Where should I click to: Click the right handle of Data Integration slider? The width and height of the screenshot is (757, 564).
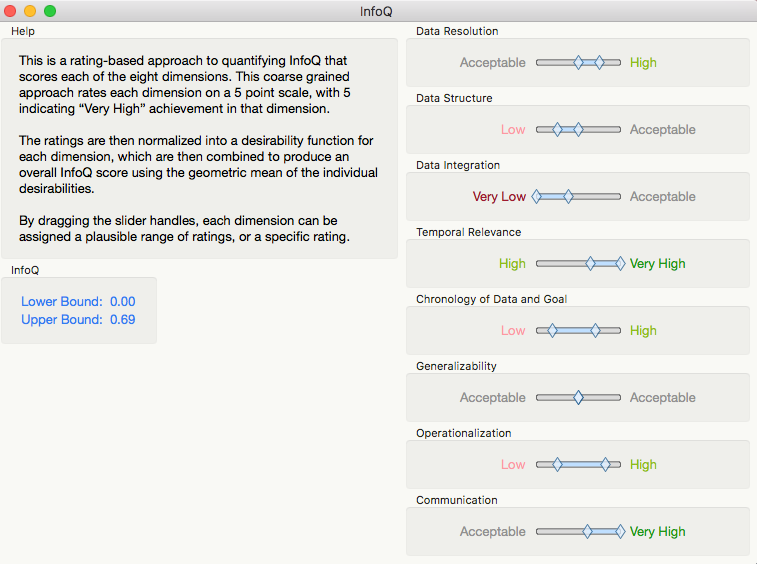tap(568, 196)
